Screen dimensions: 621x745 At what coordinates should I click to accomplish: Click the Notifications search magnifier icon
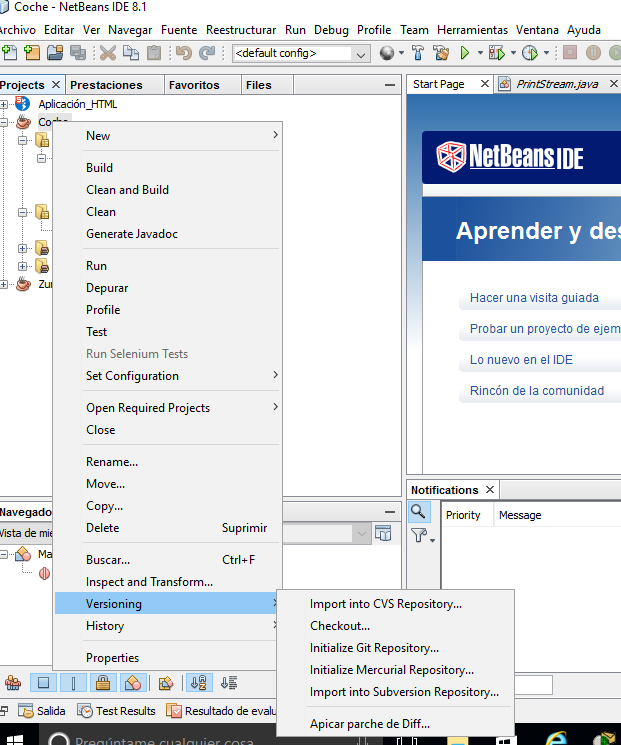pyautogui.click(x=419, y=513)
